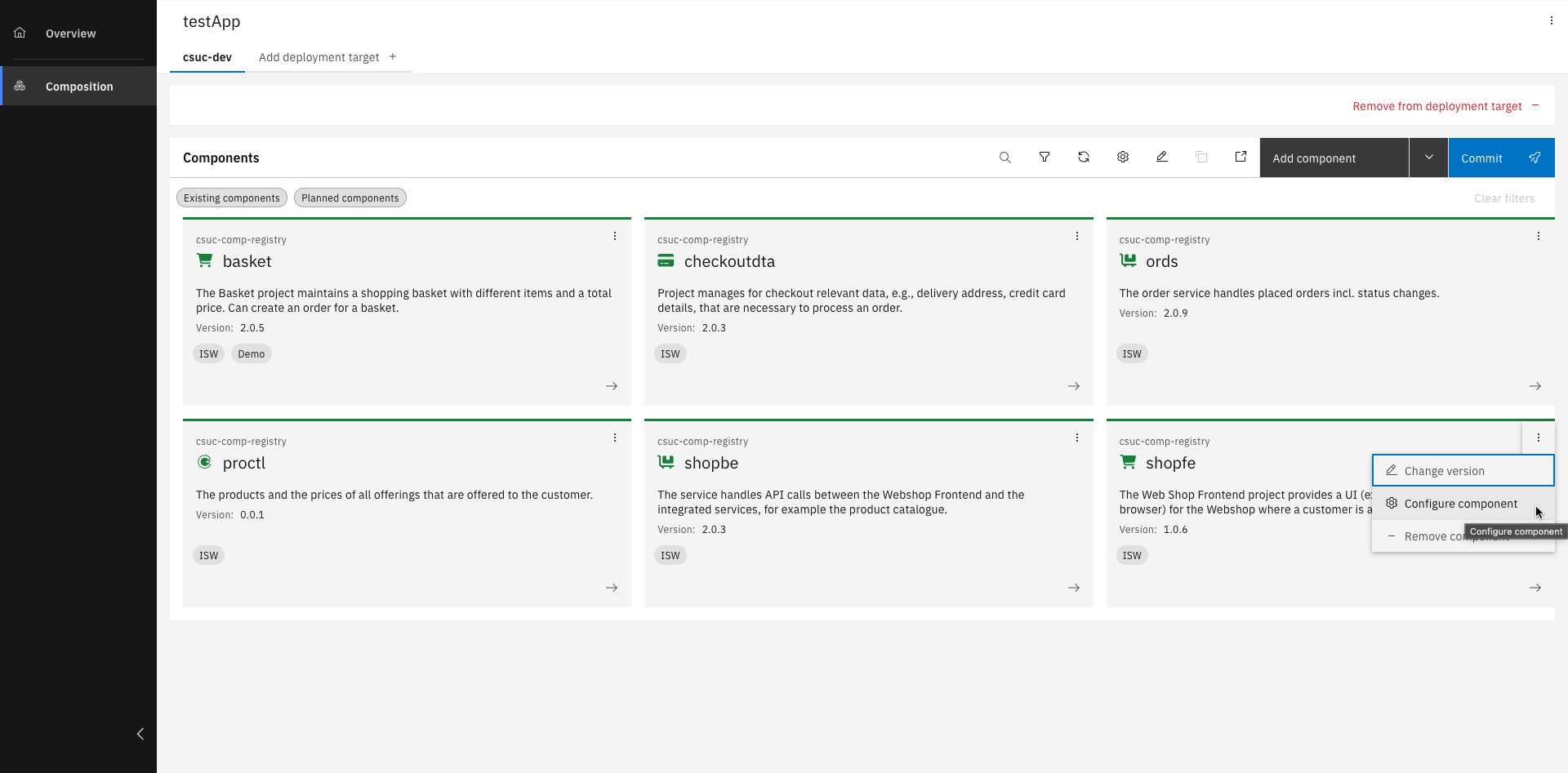Choose Configure component from the context menu

[1461, 504]
